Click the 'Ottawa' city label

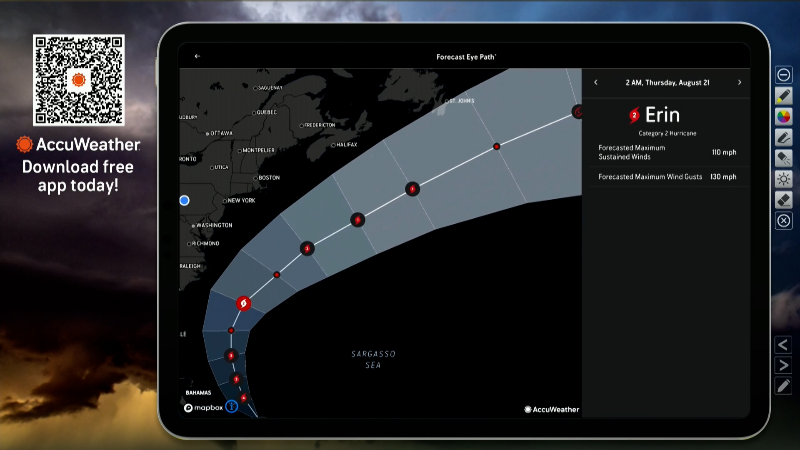(219, 133)
